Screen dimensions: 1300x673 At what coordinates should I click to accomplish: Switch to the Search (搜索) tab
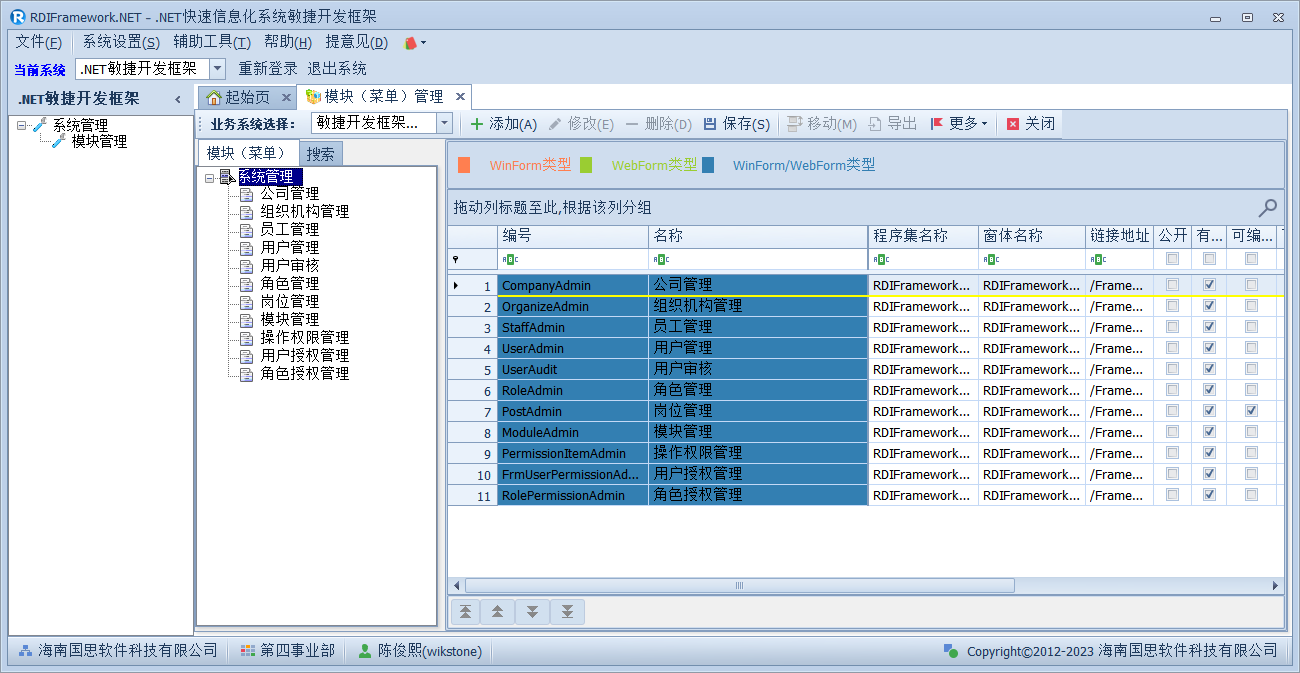click(320, 154)
